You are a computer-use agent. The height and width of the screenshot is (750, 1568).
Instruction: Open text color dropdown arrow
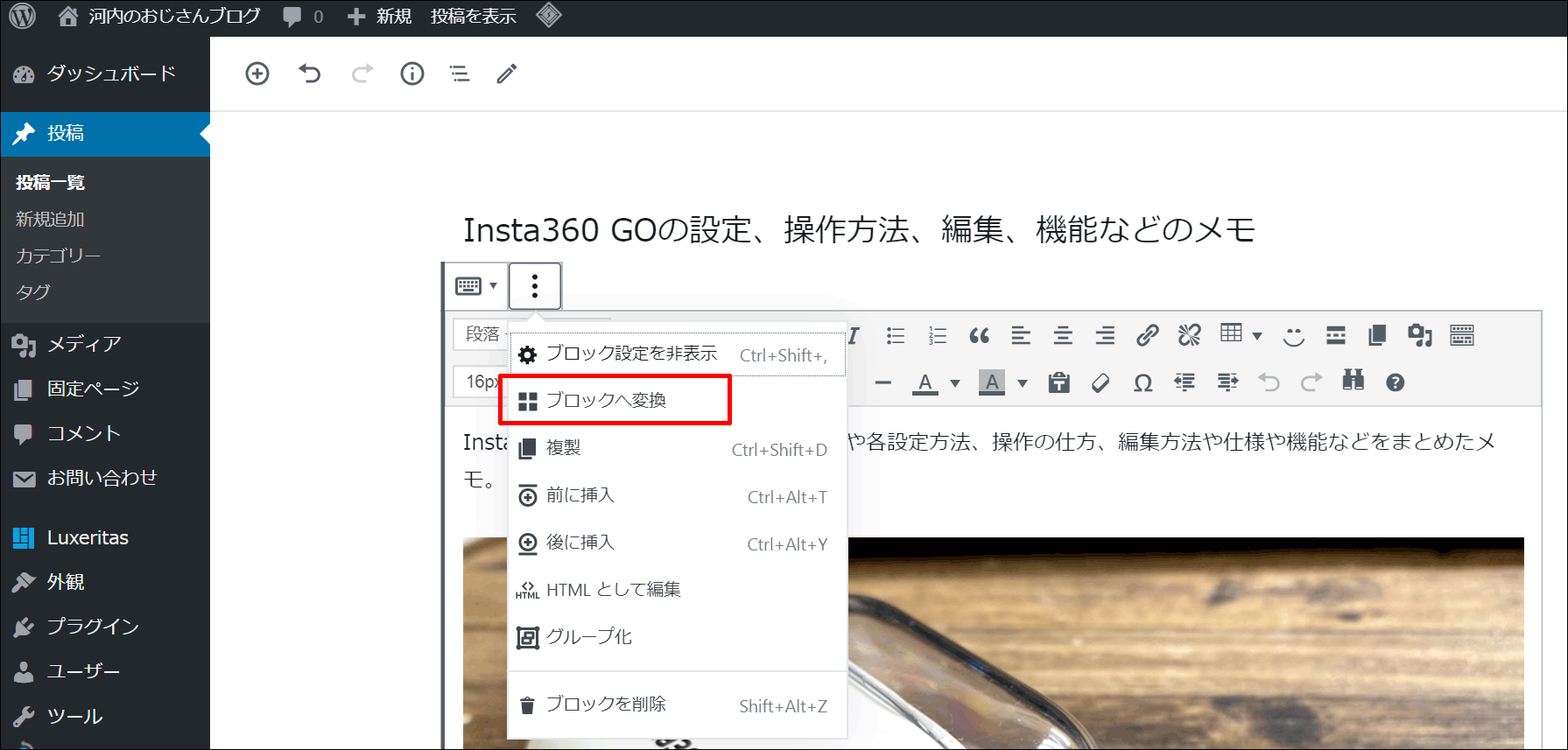955,383
